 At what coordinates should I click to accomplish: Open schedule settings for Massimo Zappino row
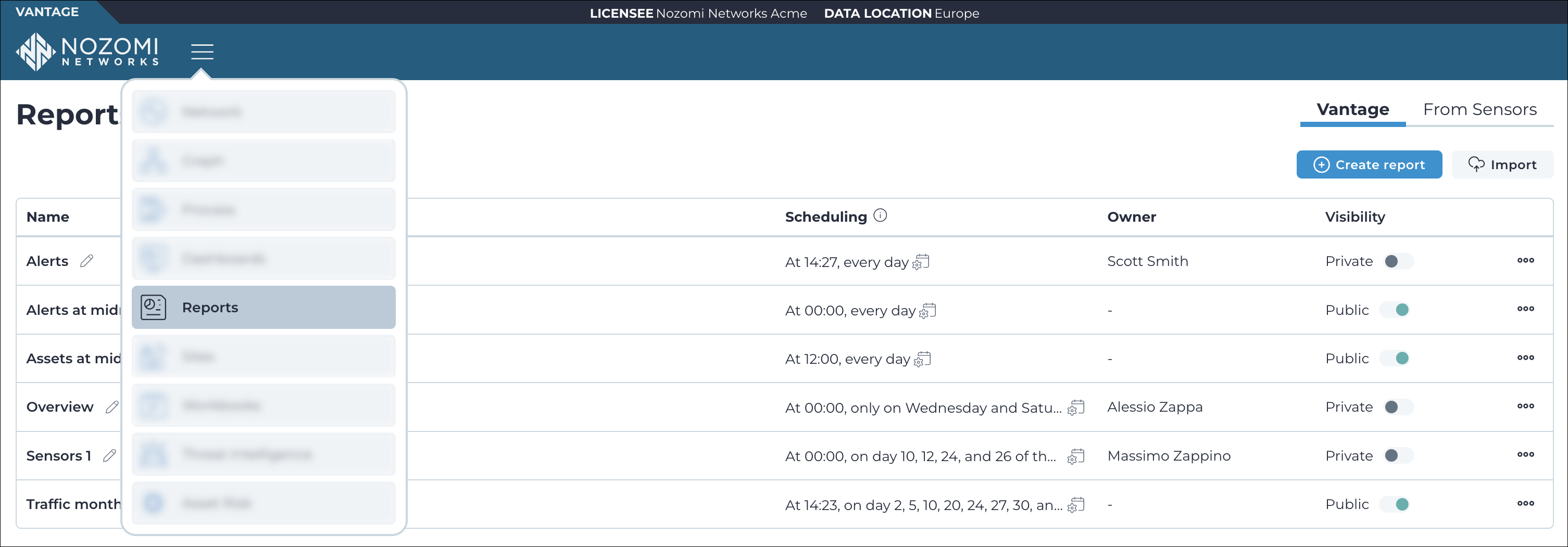pyautogui.click(x=1076, y=456)
